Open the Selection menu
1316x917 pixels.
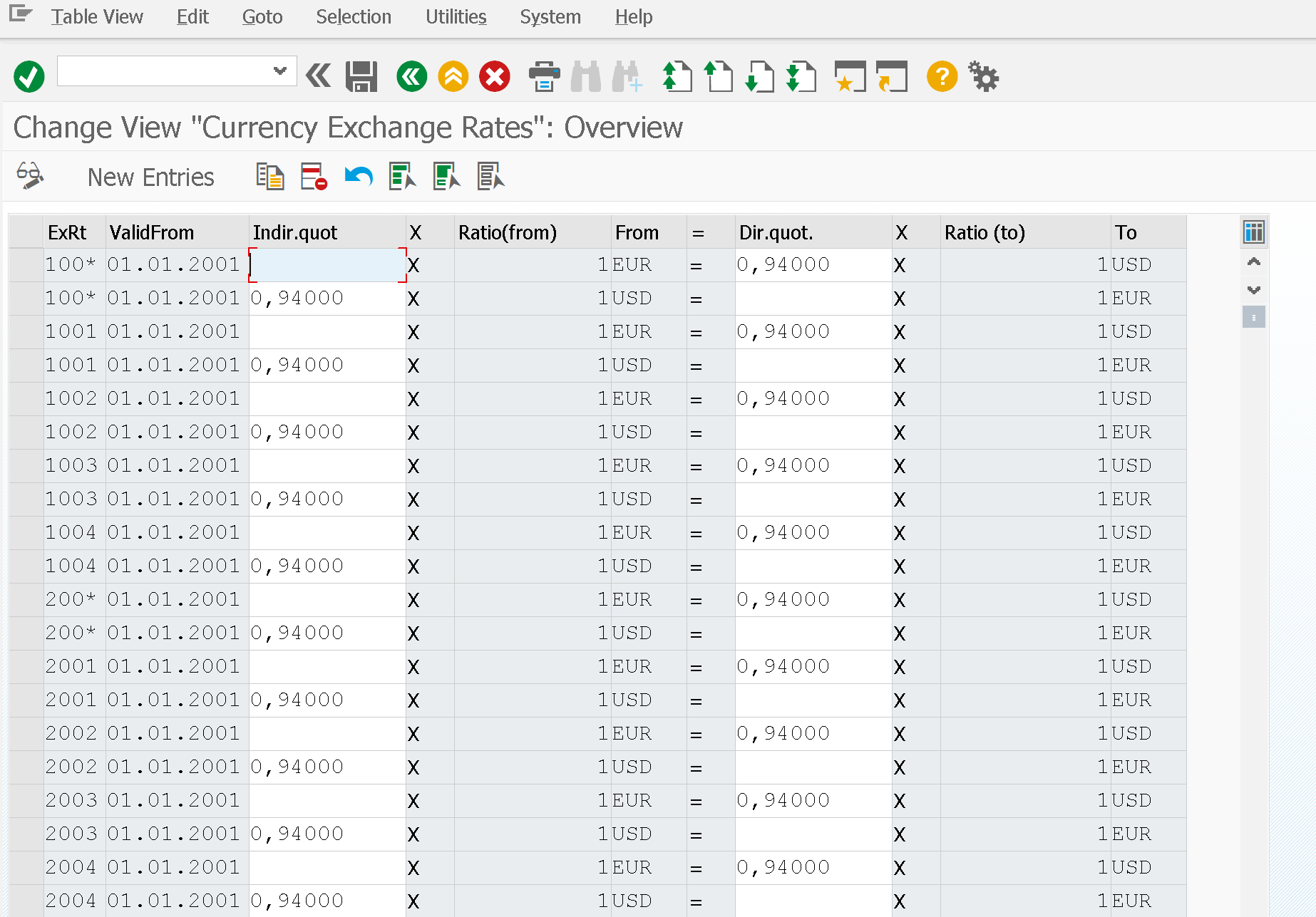click(354, 17)
